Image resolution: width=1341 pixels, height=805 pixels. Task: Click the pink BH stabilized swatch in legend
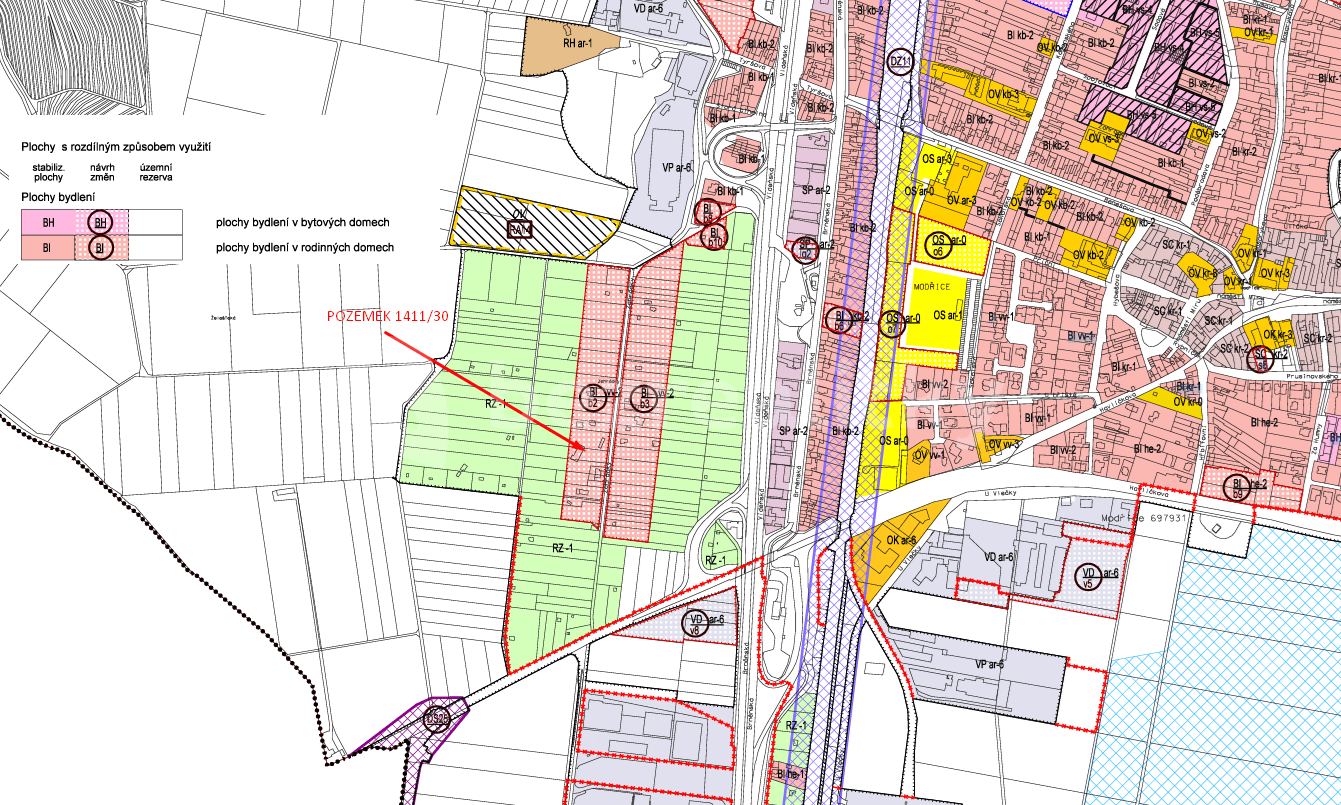[47, 222]
